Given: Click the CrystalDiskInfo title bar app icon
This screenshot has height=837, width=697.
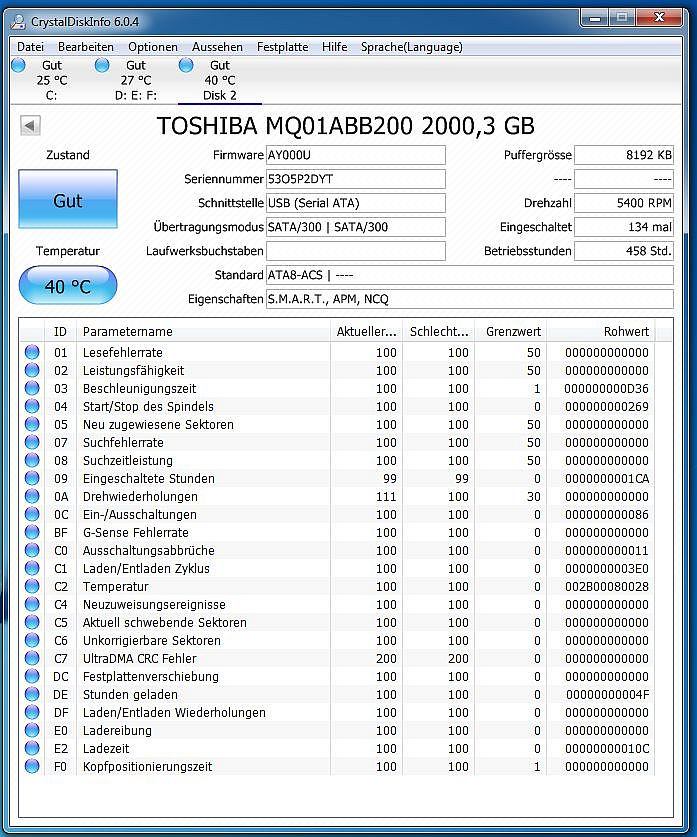Looking at the screenshot, I should tap(19, 21).
